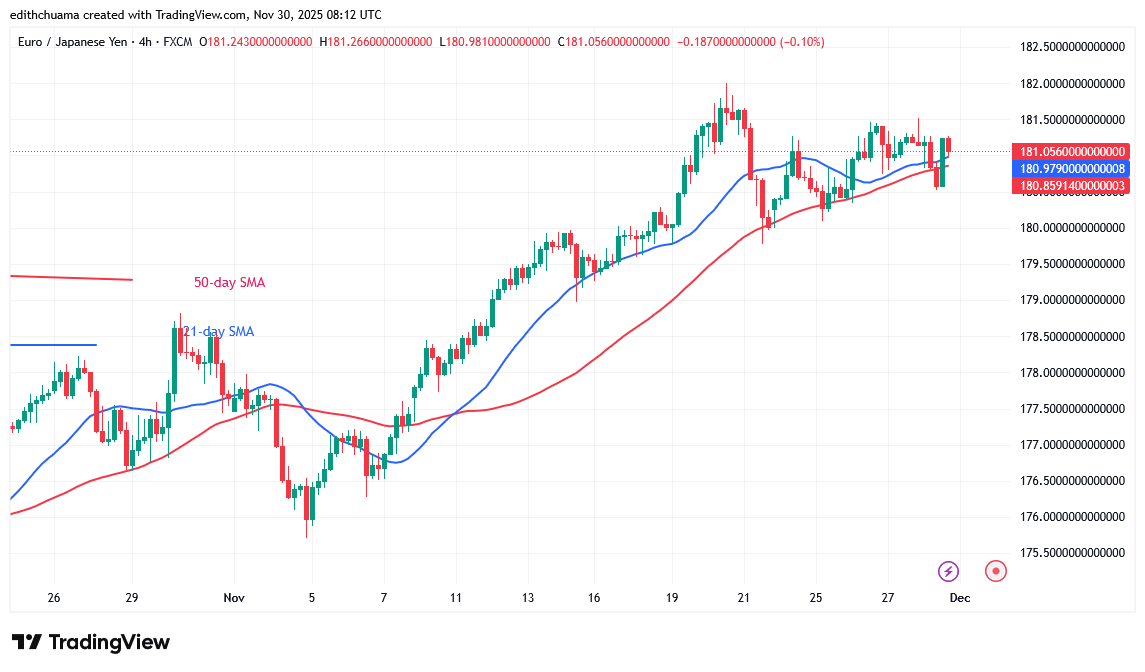Viewport: 1145px width, 672px height.
Task: Select the Euro / Japanese Yen symbol name
Action: coord(70,43)
